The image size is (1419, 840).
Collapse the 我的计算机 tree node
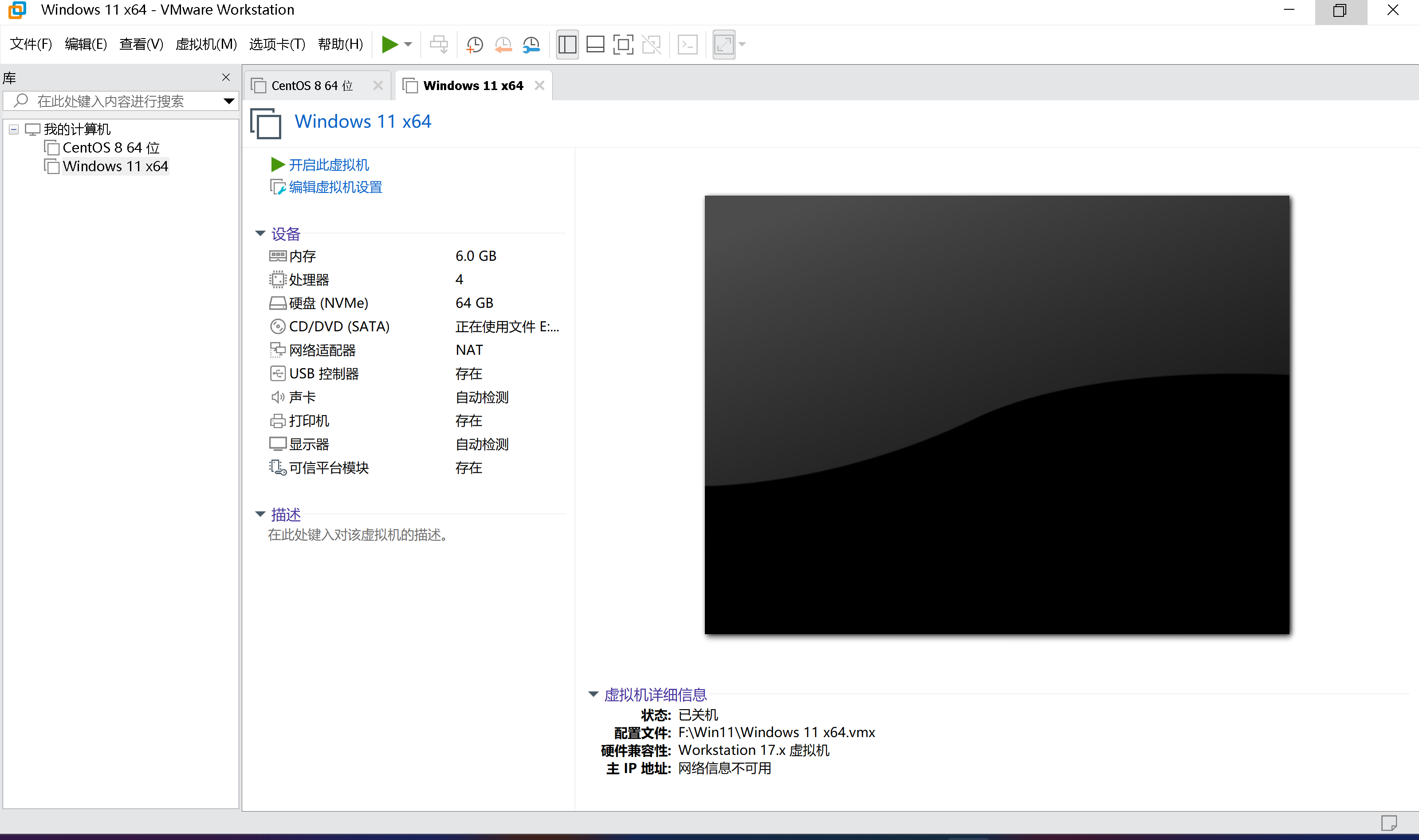[14, 130]
